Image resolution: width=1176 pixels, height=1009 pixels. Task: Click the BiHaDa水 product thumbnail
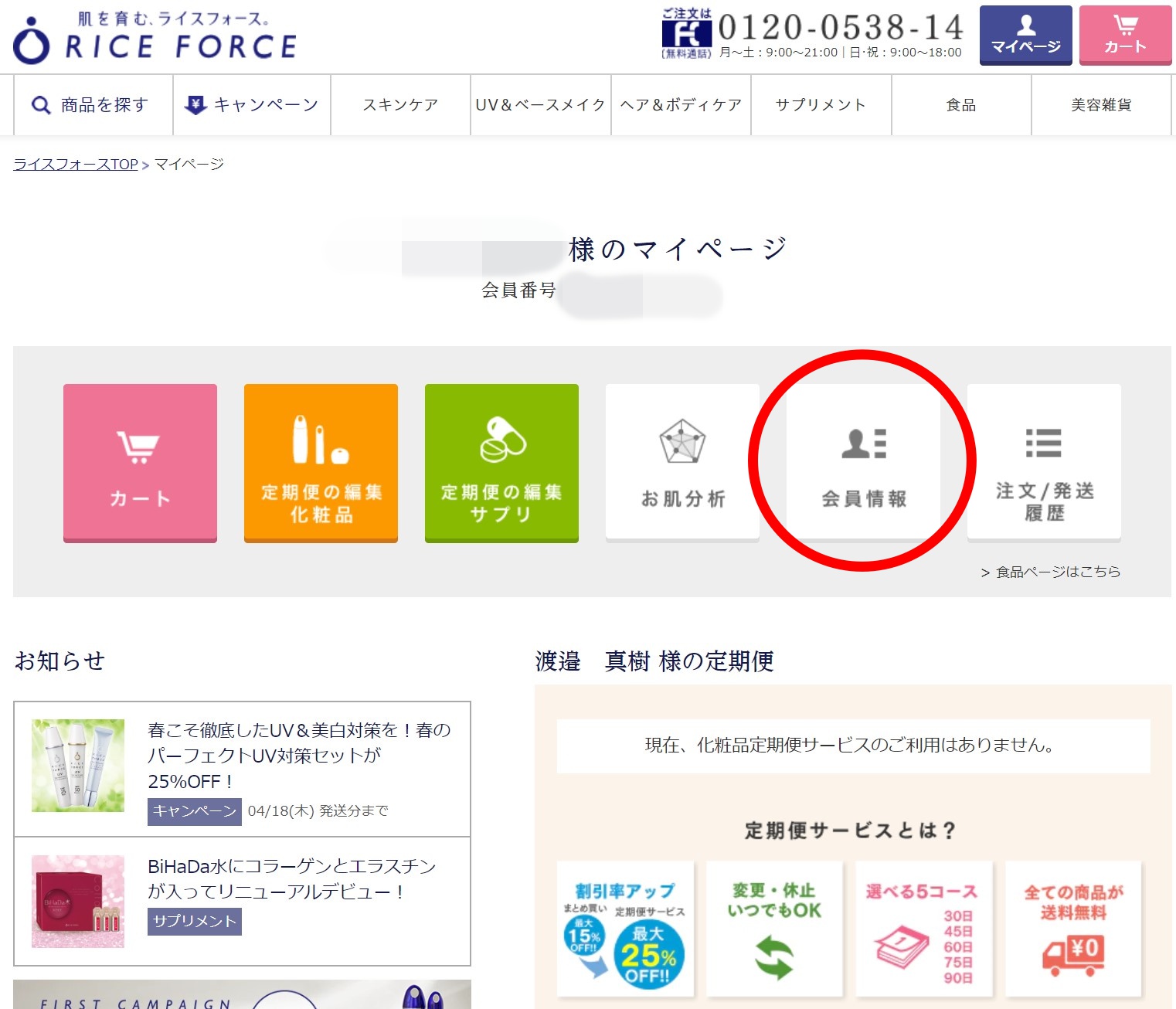point(78,901)
